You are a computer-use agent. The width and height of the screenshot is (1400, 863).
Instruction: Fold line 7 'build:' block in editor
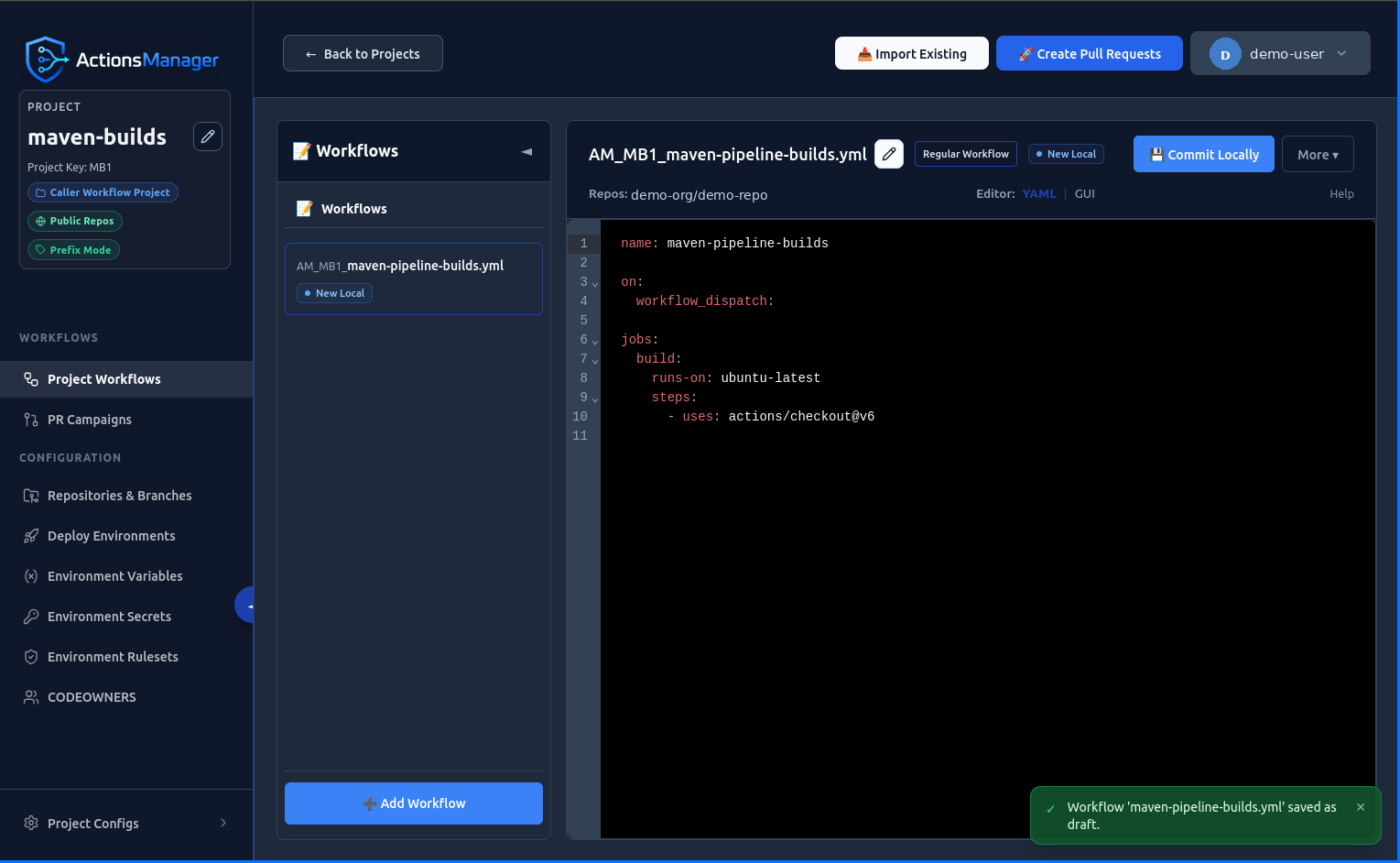(595, 361)
